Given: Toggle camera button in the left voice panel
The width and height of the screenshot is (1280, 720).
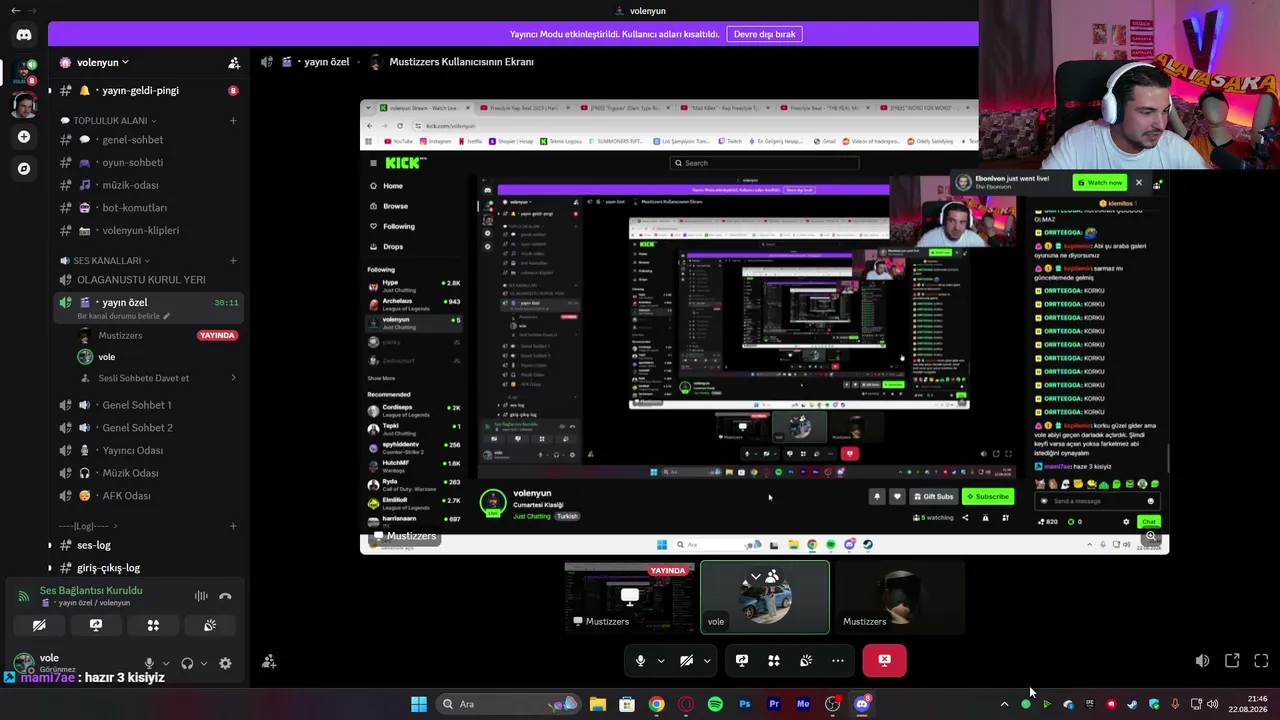Looking at the screenshot, I should [x=39, y=625].
